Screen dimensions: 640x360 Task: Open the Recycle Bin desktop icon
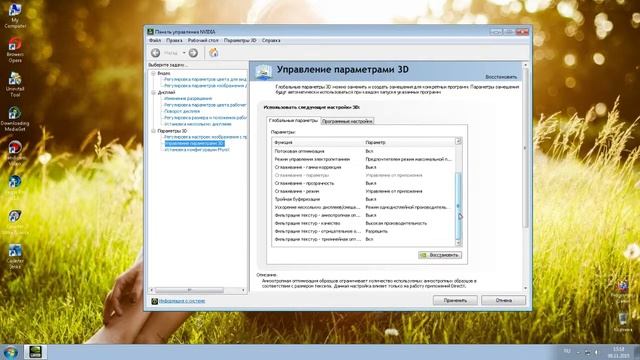coord(622,322)
